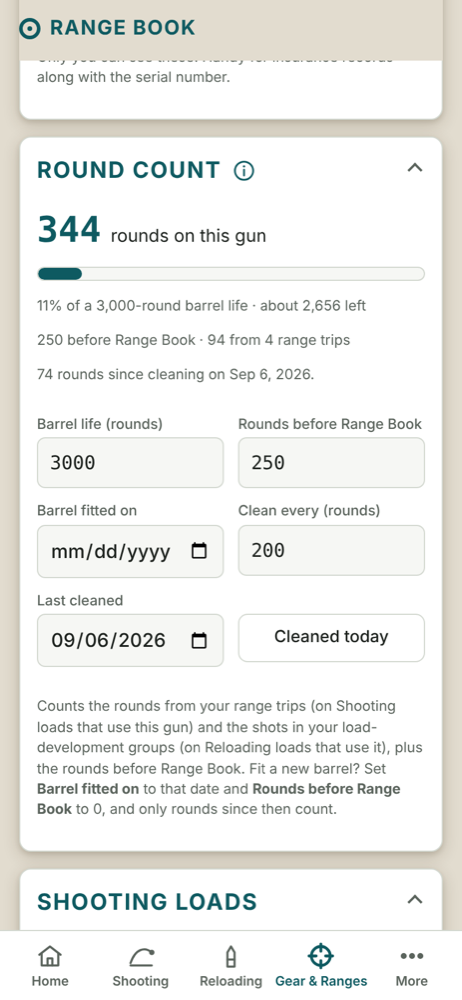The image size is (462, 1000).
Task: Open the Reloading tab
Action: (231, 966)
